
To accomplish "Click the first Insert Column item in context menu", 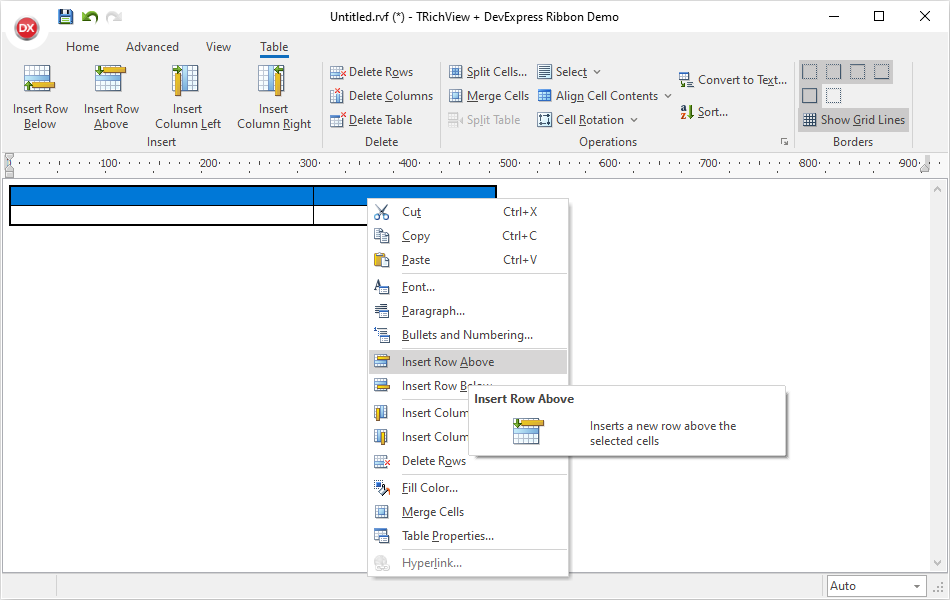I will coord(419,413).
